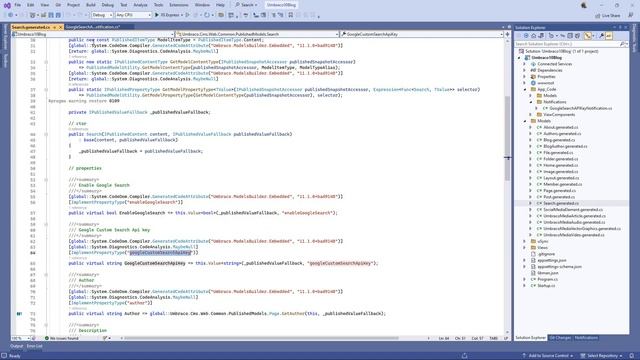Click the Live Share button

click(608, 16)
